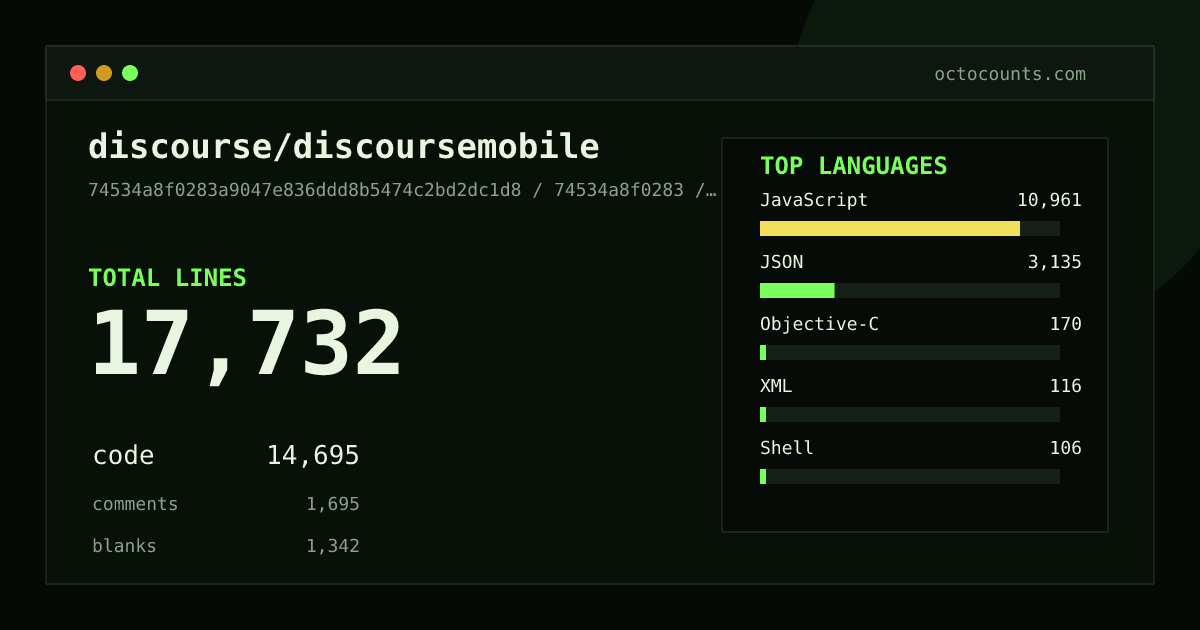
Task: Select the JSON count 3,135
Action: (1055, 262)
